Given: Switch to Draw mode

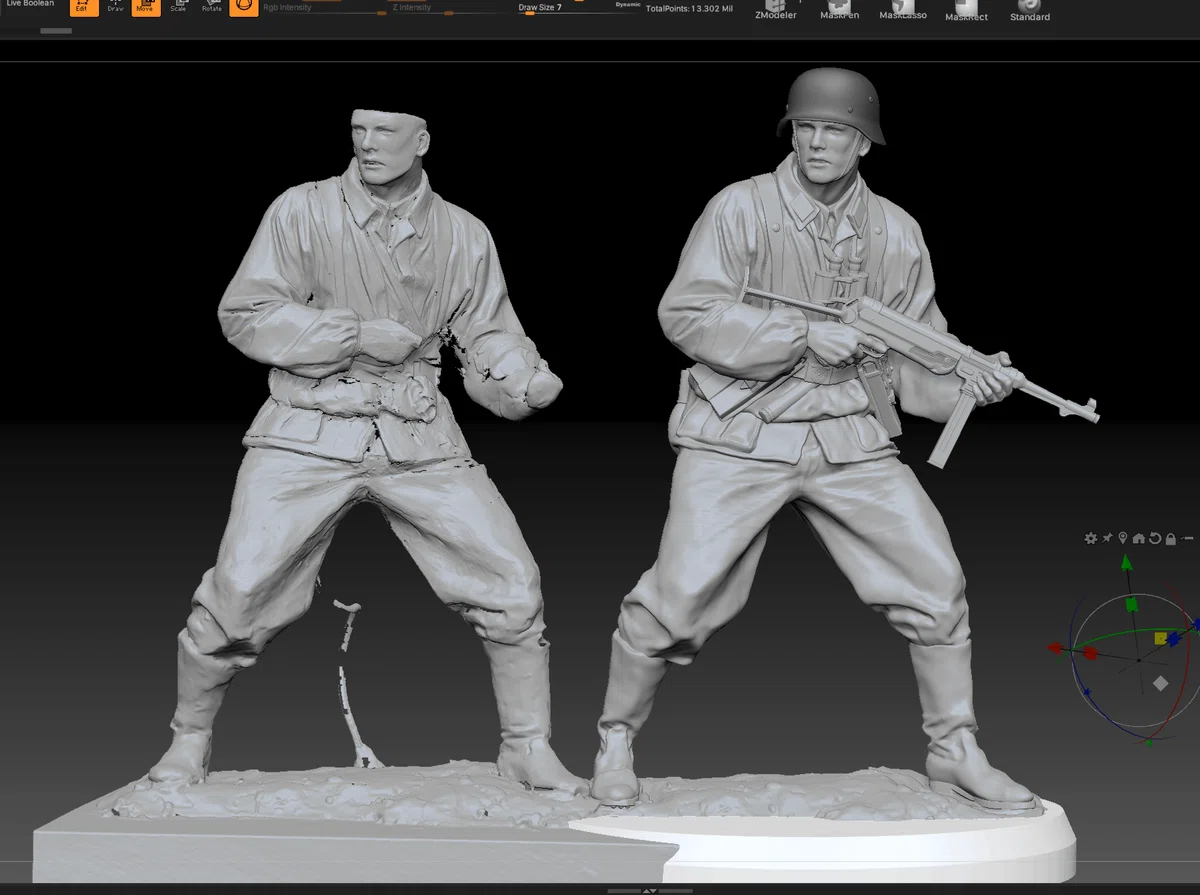Looking at the screenshot, I should [115, 7].
